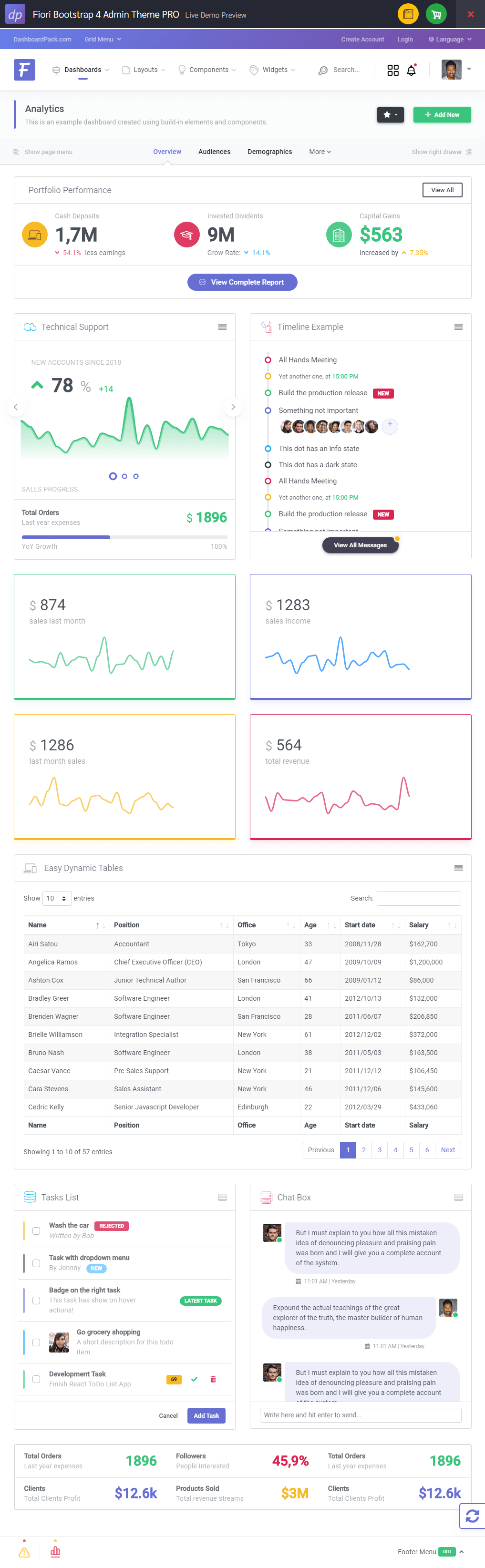This screenshot has height=1568, width=485.
Task: Expand the Widgets menu
Action: click(x=273, y=70)
